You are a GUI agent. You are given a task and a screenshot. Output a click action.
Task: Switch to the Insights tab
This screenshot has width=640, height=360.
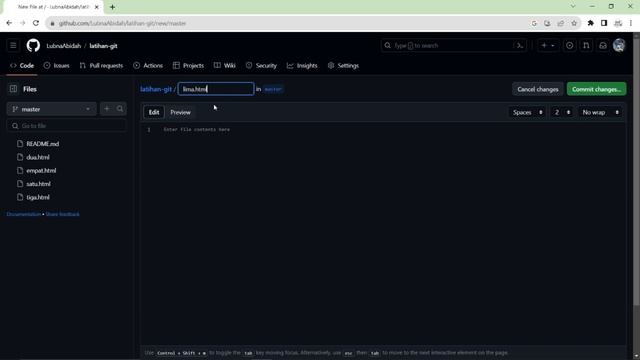coord(302,66)
